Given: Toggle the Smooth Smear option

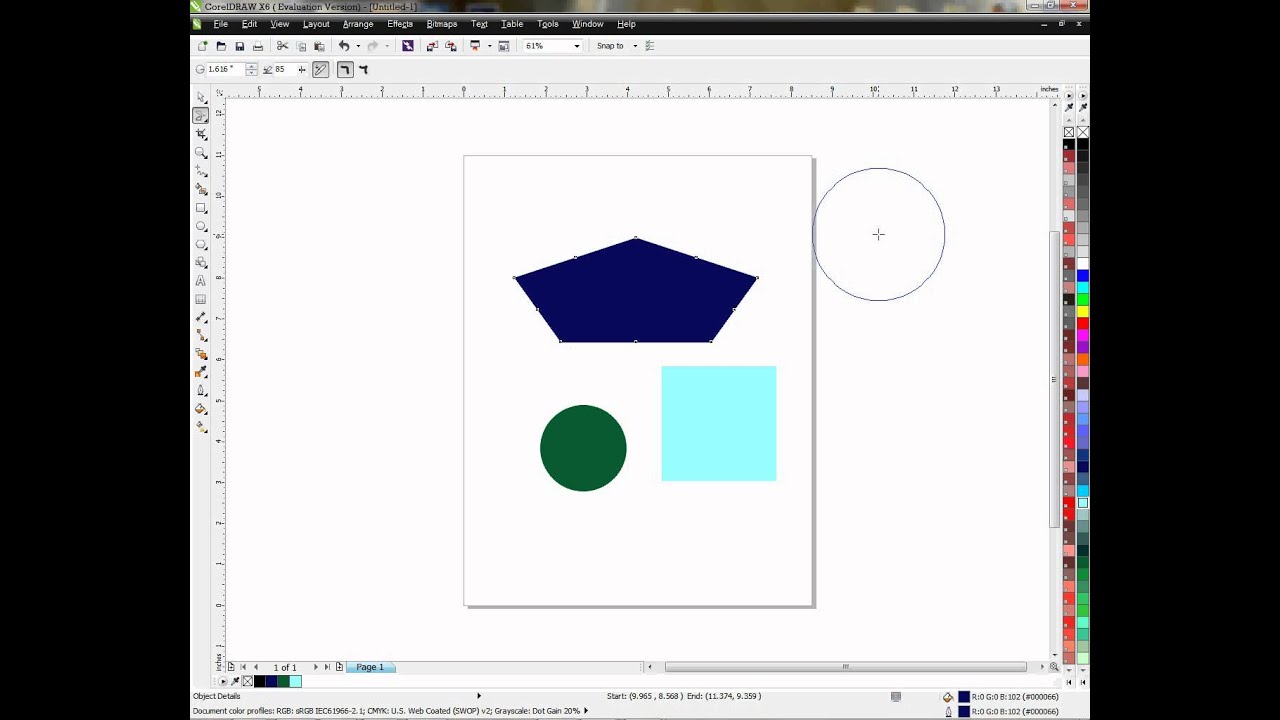Looking at the screenshot, I should 345,70.
